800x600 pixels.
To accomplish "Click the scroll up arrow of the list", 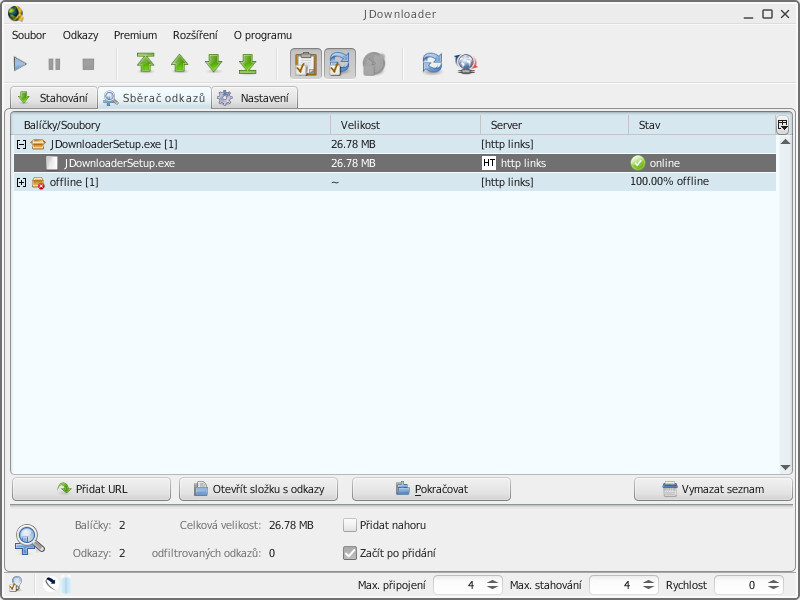I will [x=785, y=141].
